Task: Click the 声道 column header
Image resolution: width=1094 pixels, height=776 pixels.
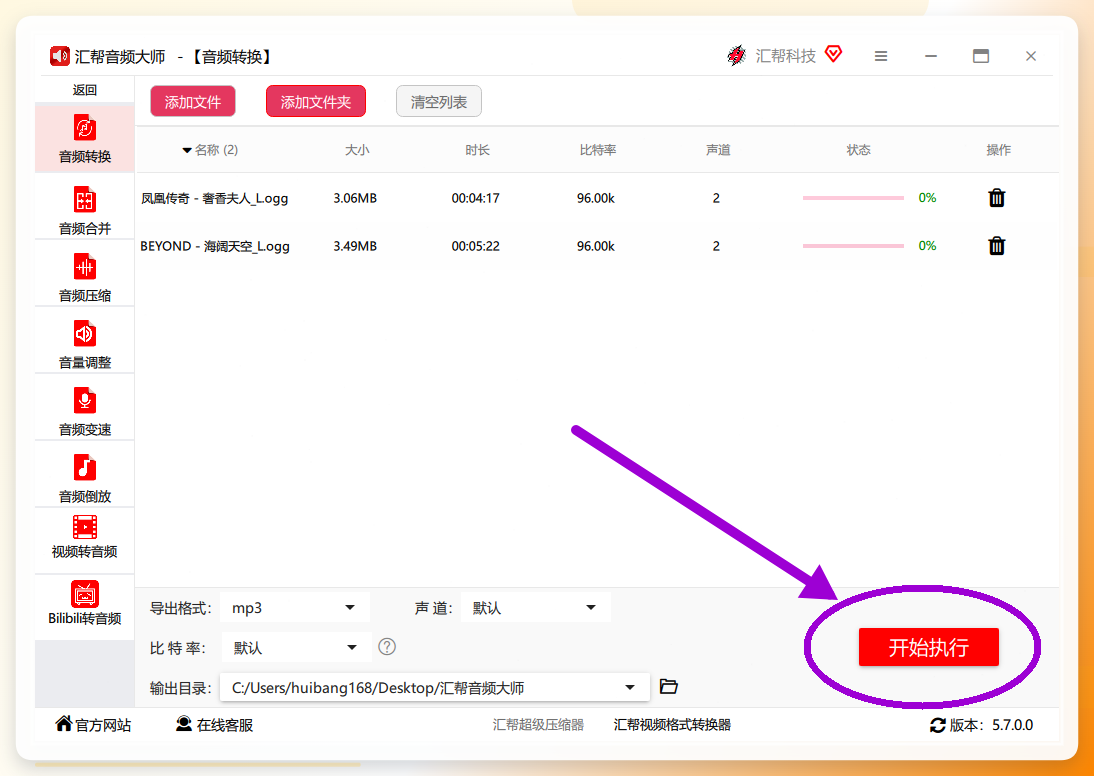Action: [x=718, y=150]
